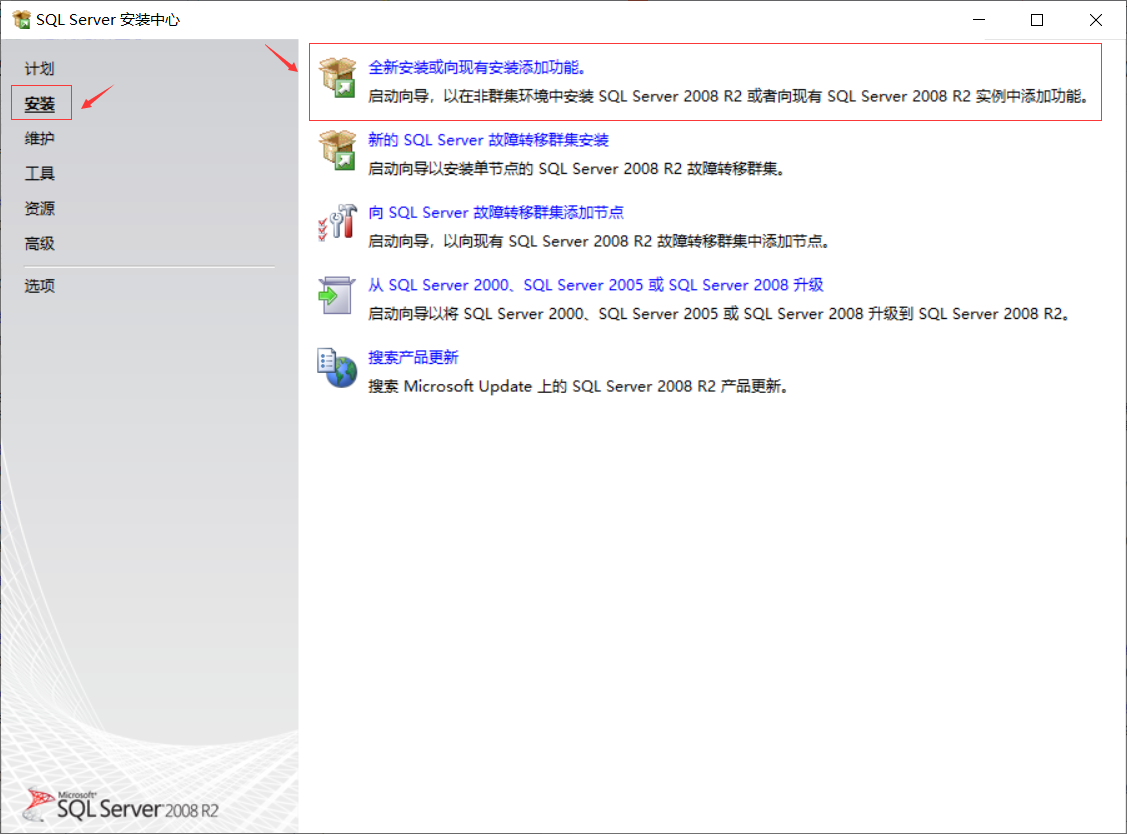The image size is (1127, 834).
Task: Open the 资源 sidebar page
Action: 40,208
